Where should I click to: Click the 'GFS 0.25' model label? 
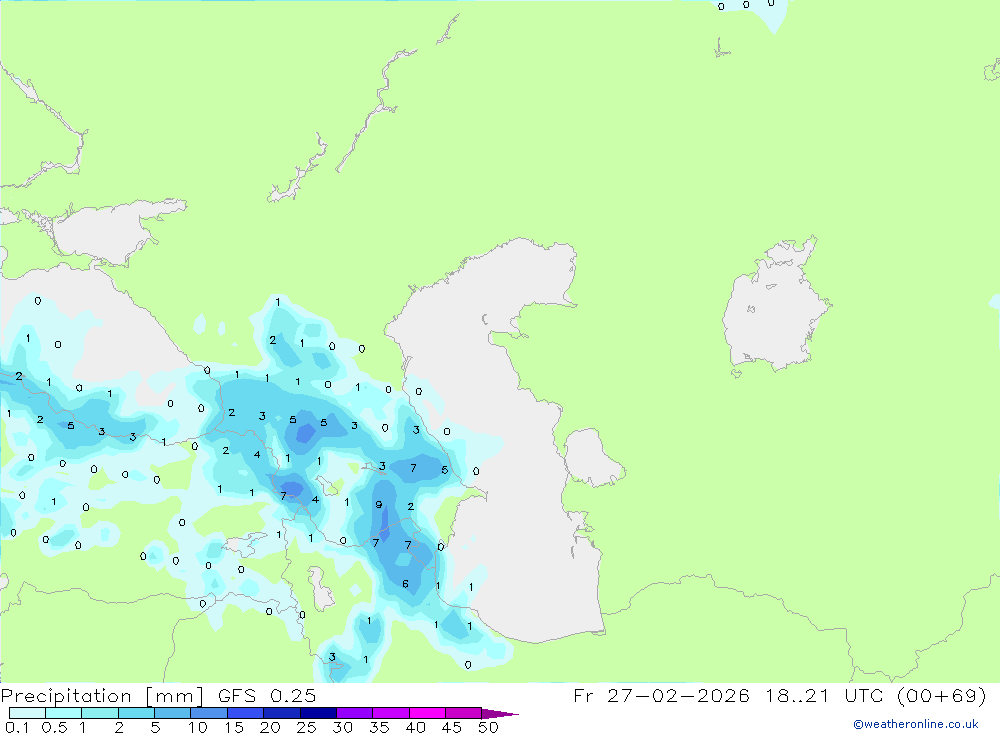point(267,695)
